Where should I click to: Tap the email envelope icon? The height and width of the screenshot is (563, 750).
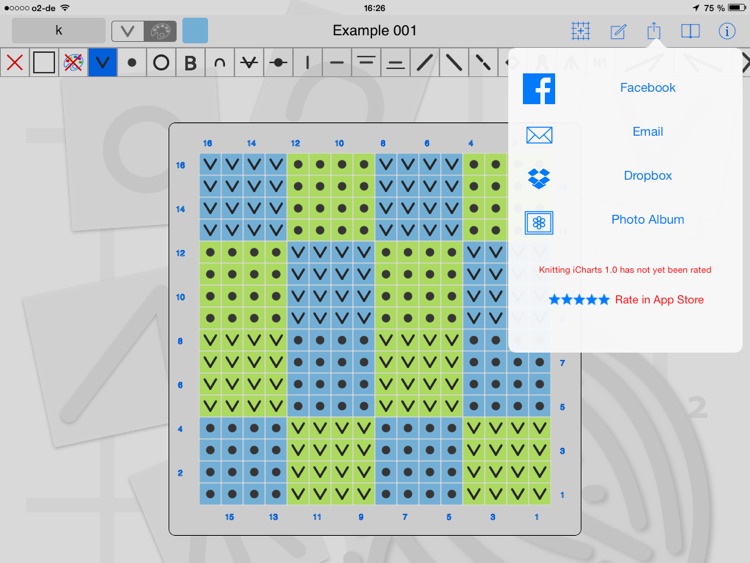539,135
